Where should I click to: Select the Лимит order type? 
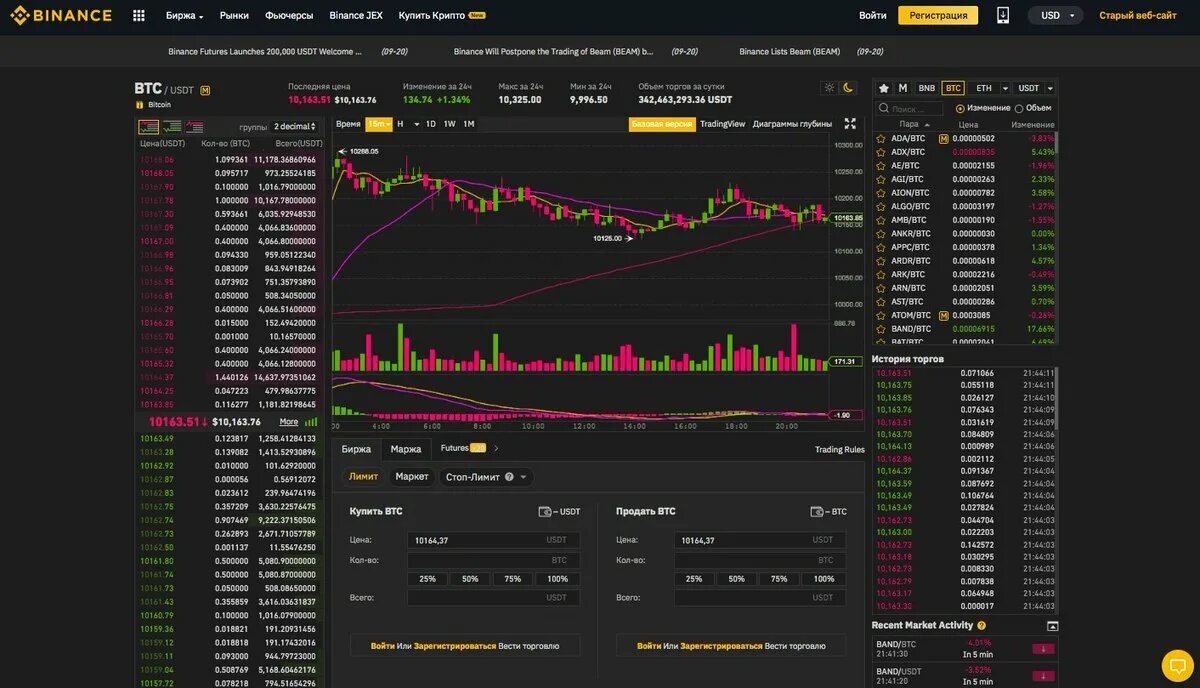364,476
